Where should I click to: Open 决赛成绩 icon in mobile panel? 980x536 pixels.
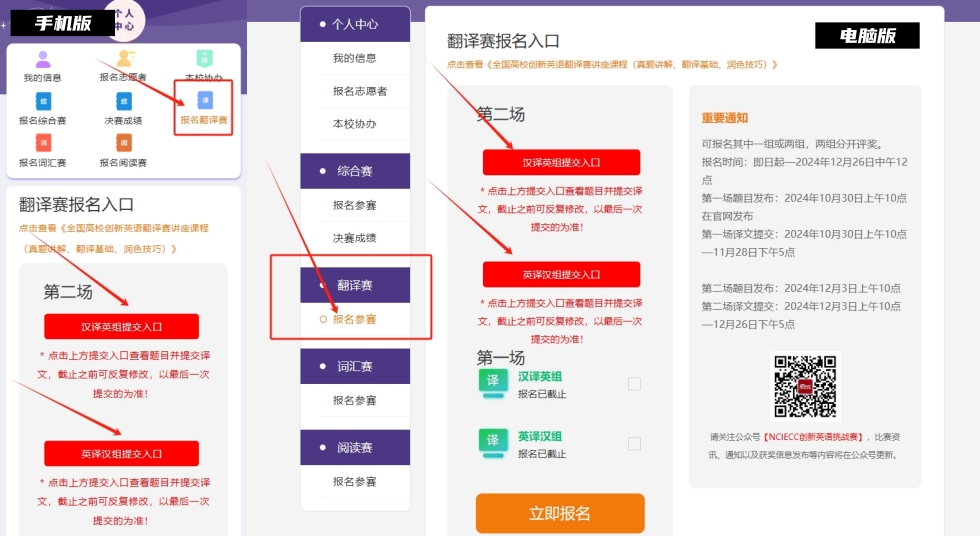[x=123, y=101]
